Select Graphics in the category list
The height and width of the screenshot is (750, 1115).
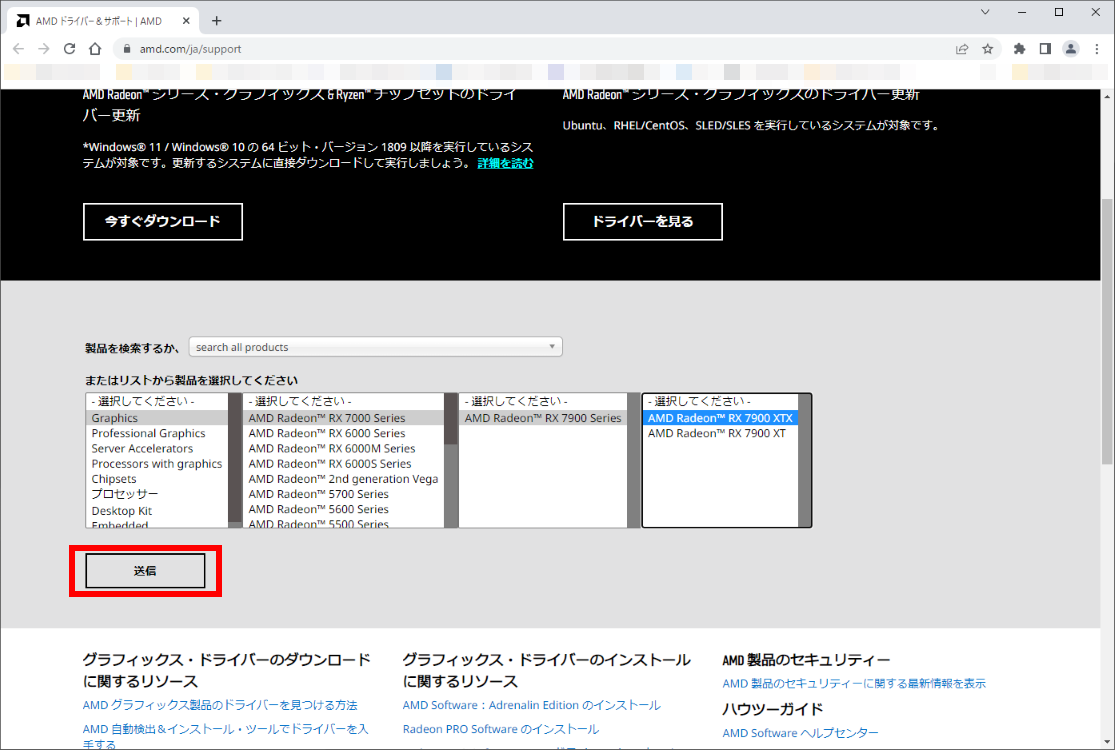[x=157, y=418]
